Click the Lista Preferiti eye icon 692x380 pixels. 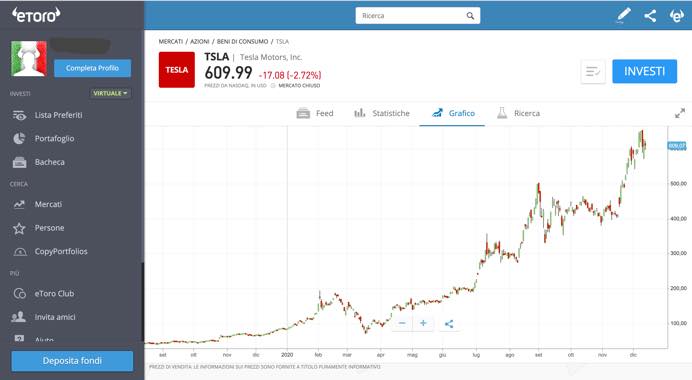[x=19, y=115]
